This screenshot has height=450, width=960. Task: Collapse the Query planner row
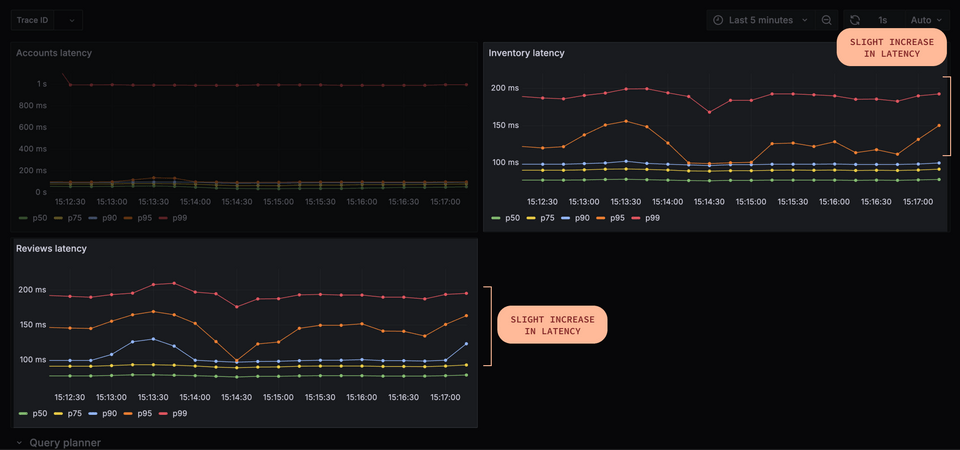[x=59, y=443]
